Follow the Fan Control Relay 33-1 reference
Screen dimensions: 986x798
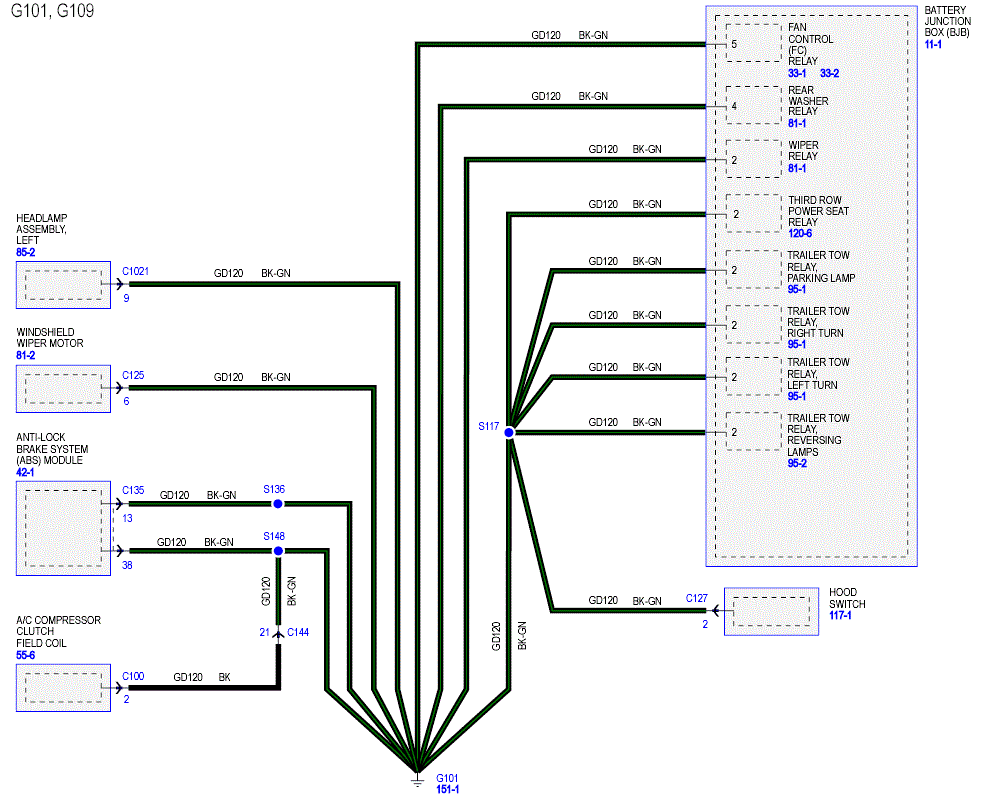click(797, 73)
